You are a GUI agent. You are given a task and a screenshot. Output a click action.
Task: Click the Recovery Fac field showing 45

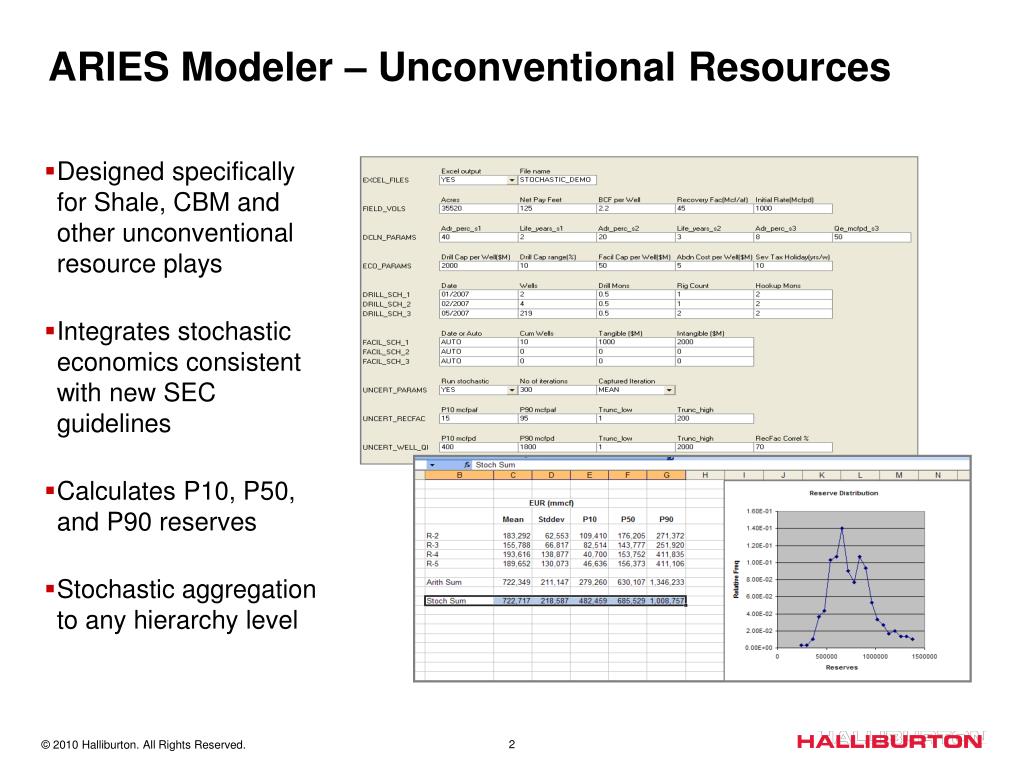point(714,209)
